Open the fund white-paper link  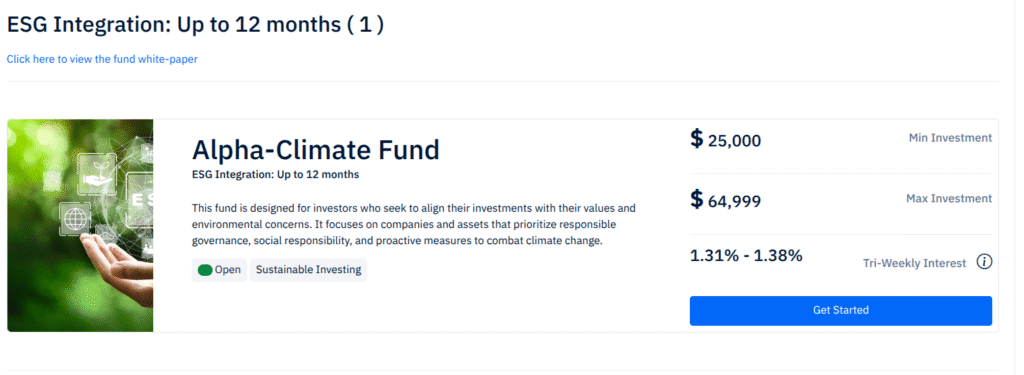tap(102, 59)
